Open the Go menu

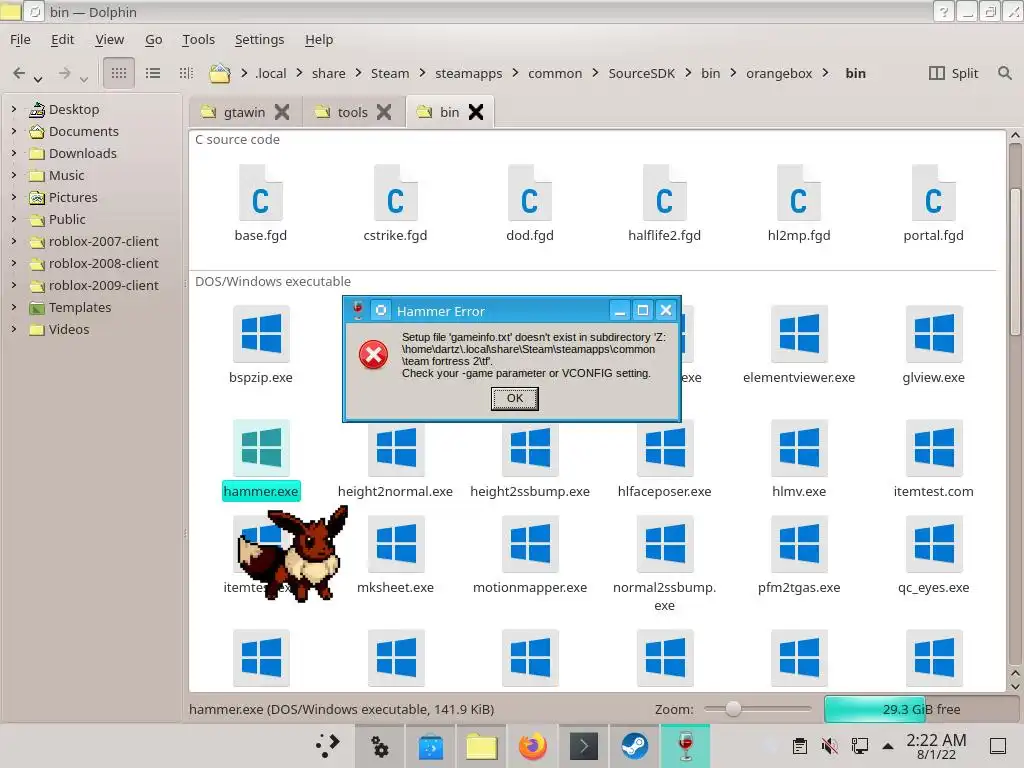153,39
